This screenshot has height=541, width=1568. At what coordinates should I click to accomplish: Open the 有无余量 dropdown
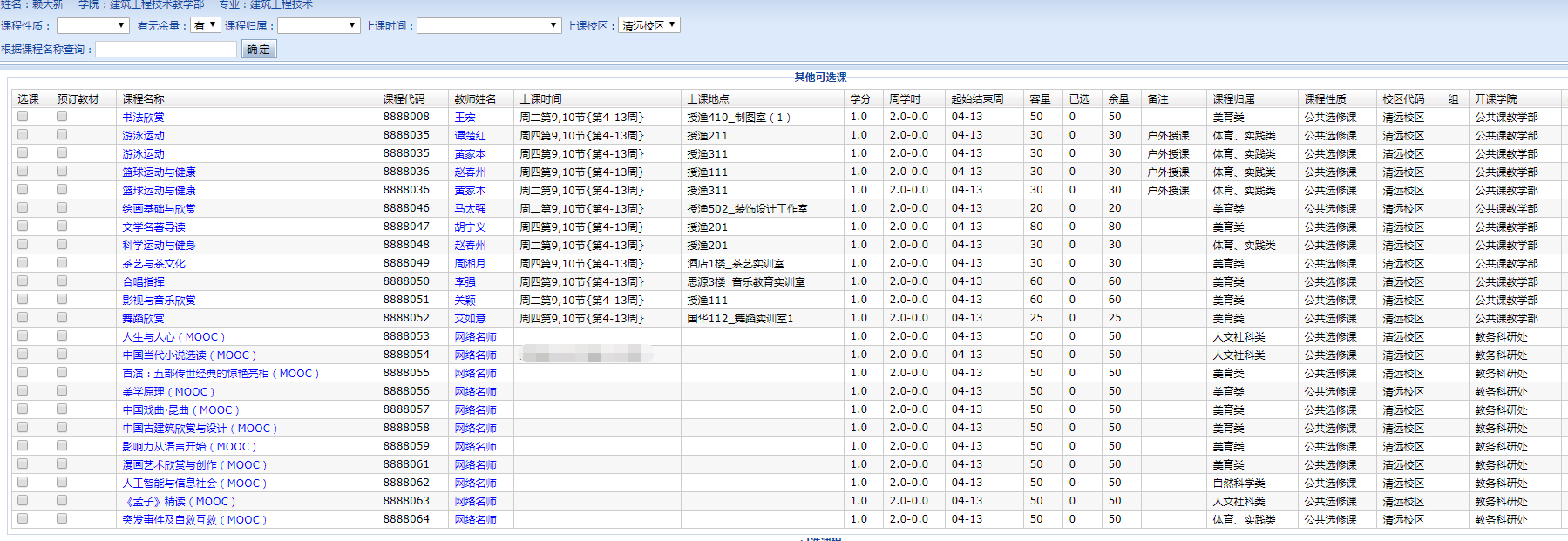coord(205,26)
